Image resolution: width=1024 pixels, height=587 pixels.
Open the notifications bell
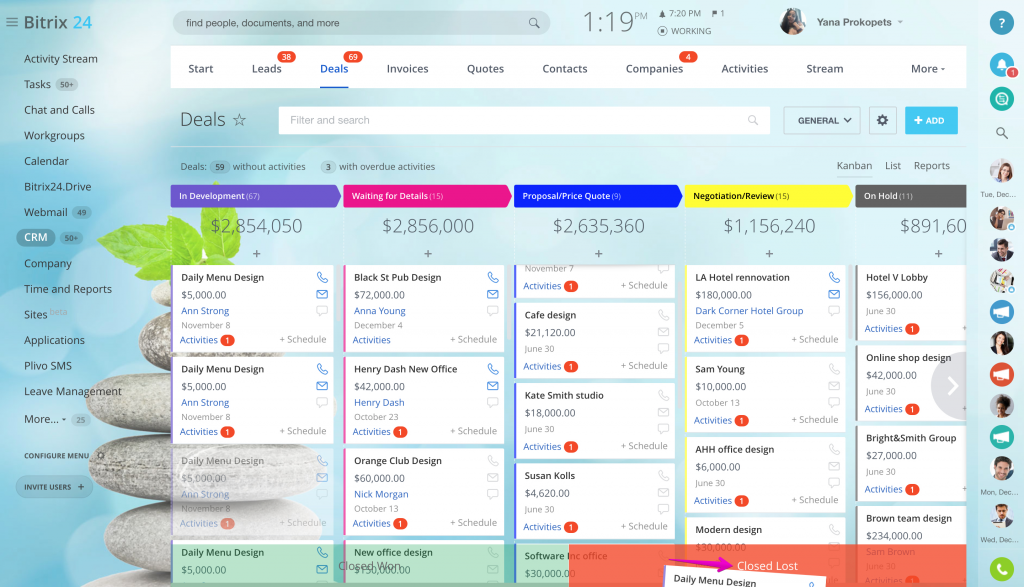(x=1001, y=64)
